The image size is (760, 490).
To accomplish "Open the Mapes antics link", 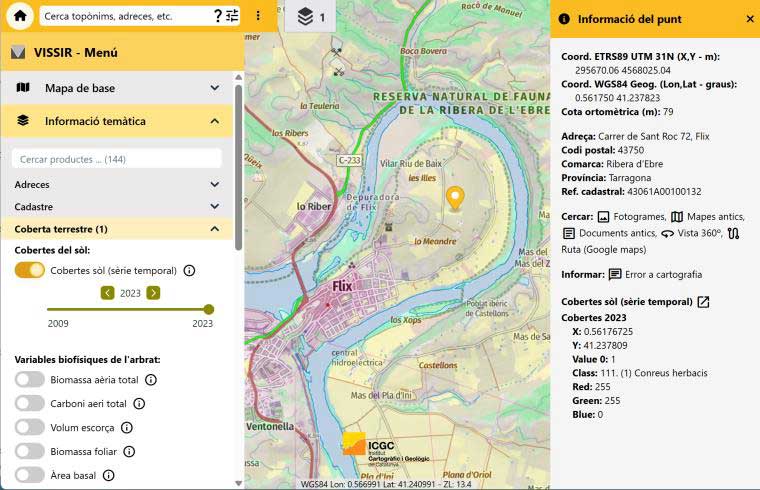I will point(714,217).
